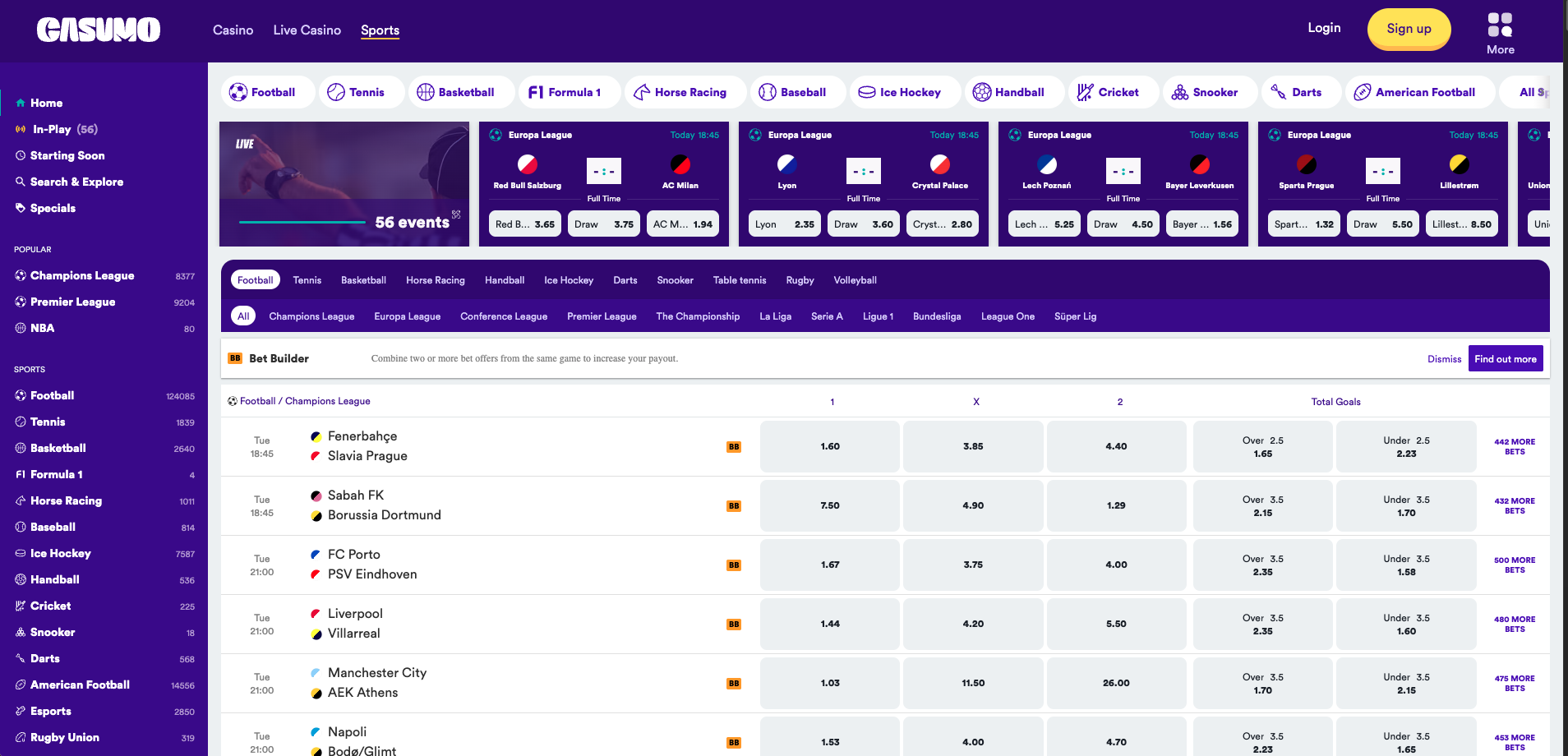Pick Lyon 2.35 on Europa League card

pyautogui.click(x=784, y=224)
